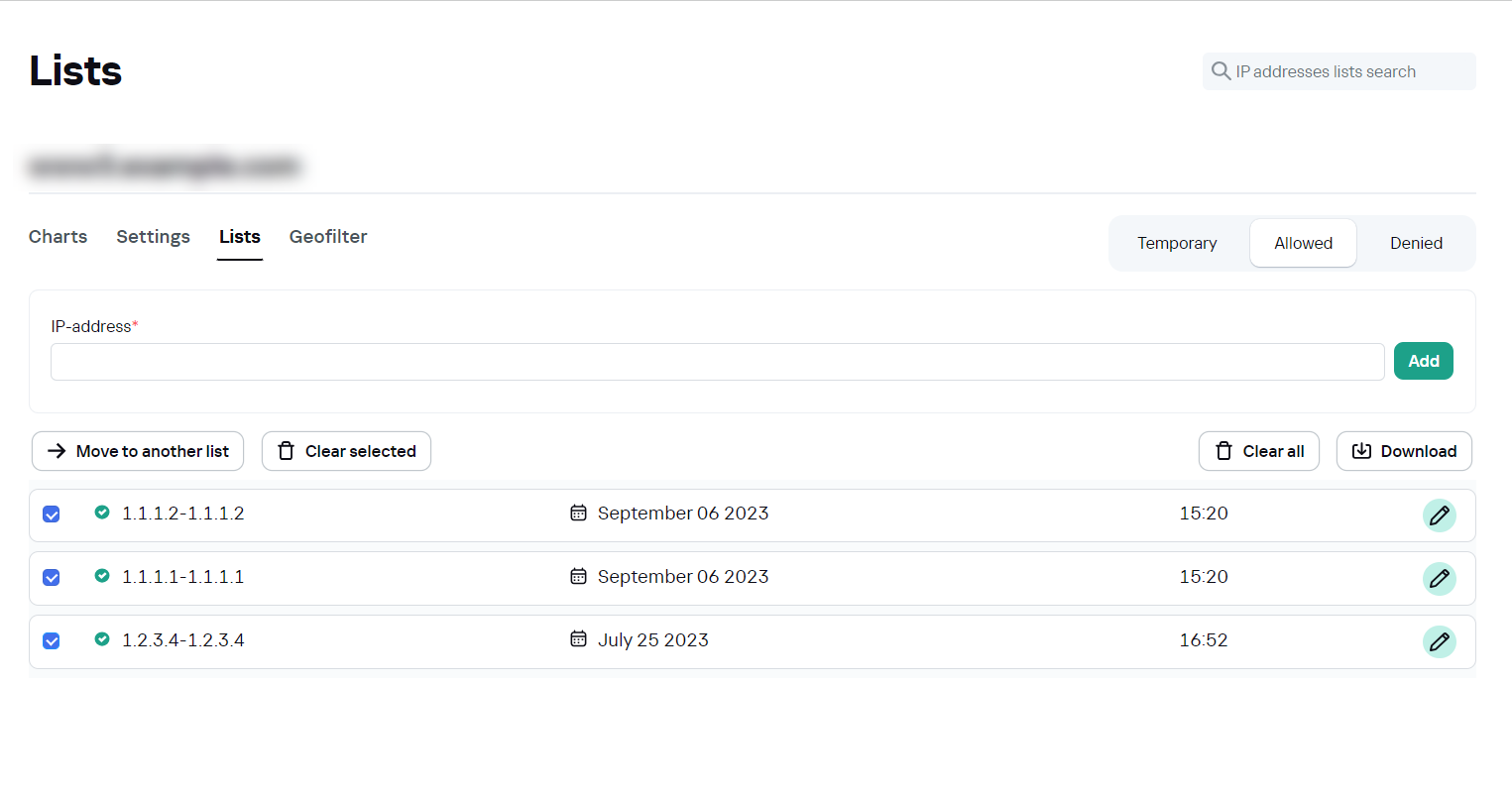1512x801 pixels.
Task: Download the IP address list
Action: 1404,451
